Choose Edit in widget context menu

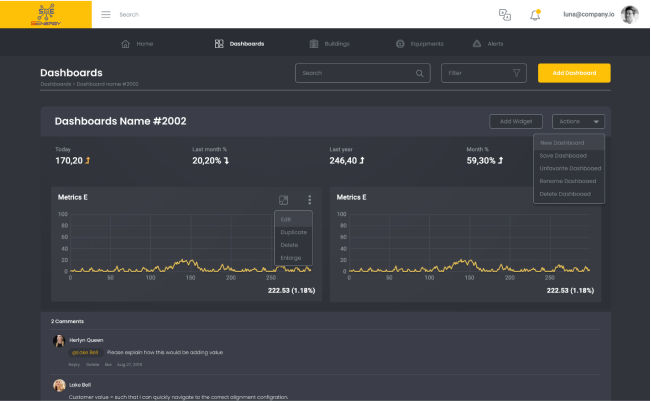[x=293, y=220]
